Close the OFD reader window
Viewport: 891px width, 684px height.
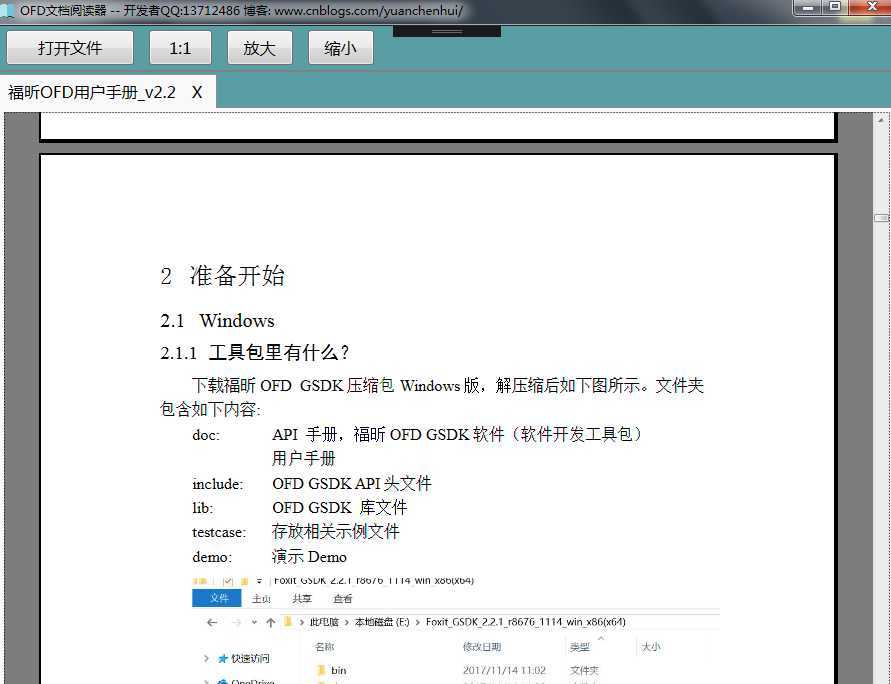[x=871, y=7]
